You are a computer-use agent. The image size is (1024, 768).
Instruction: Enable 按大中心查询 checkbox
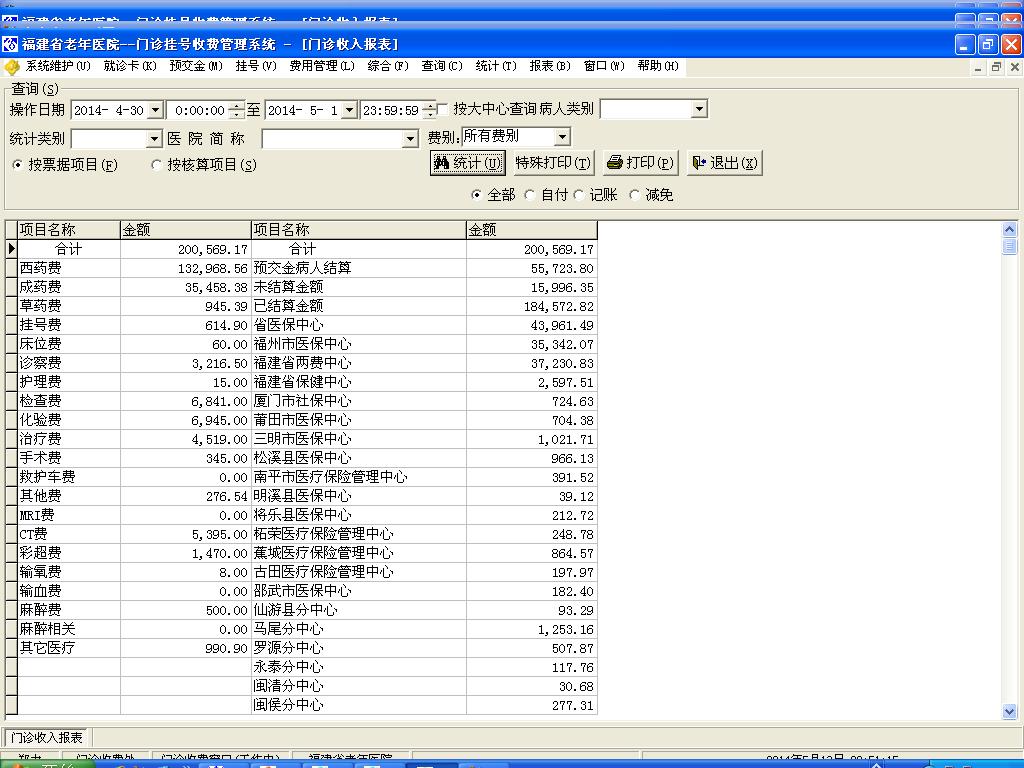pyautogui.click(x=443, y=109)
